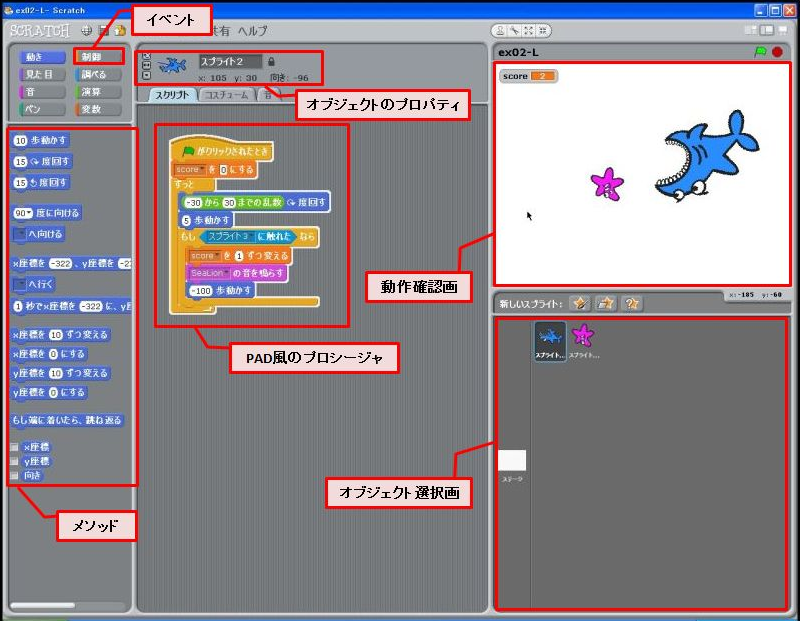This screenshot has height=621, width=800.
Task: Click the がクリックされたとき hat block
Action: coord(222,150)
